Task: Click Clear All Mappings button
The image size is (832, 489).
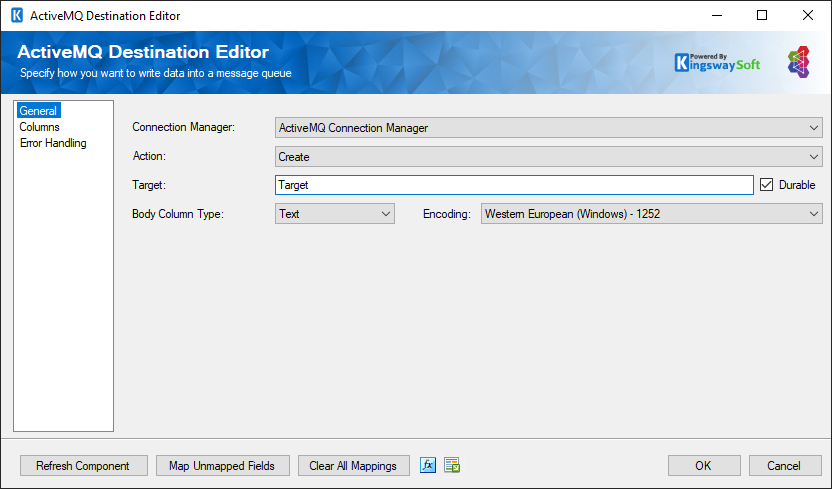Action: pos(354,466)
